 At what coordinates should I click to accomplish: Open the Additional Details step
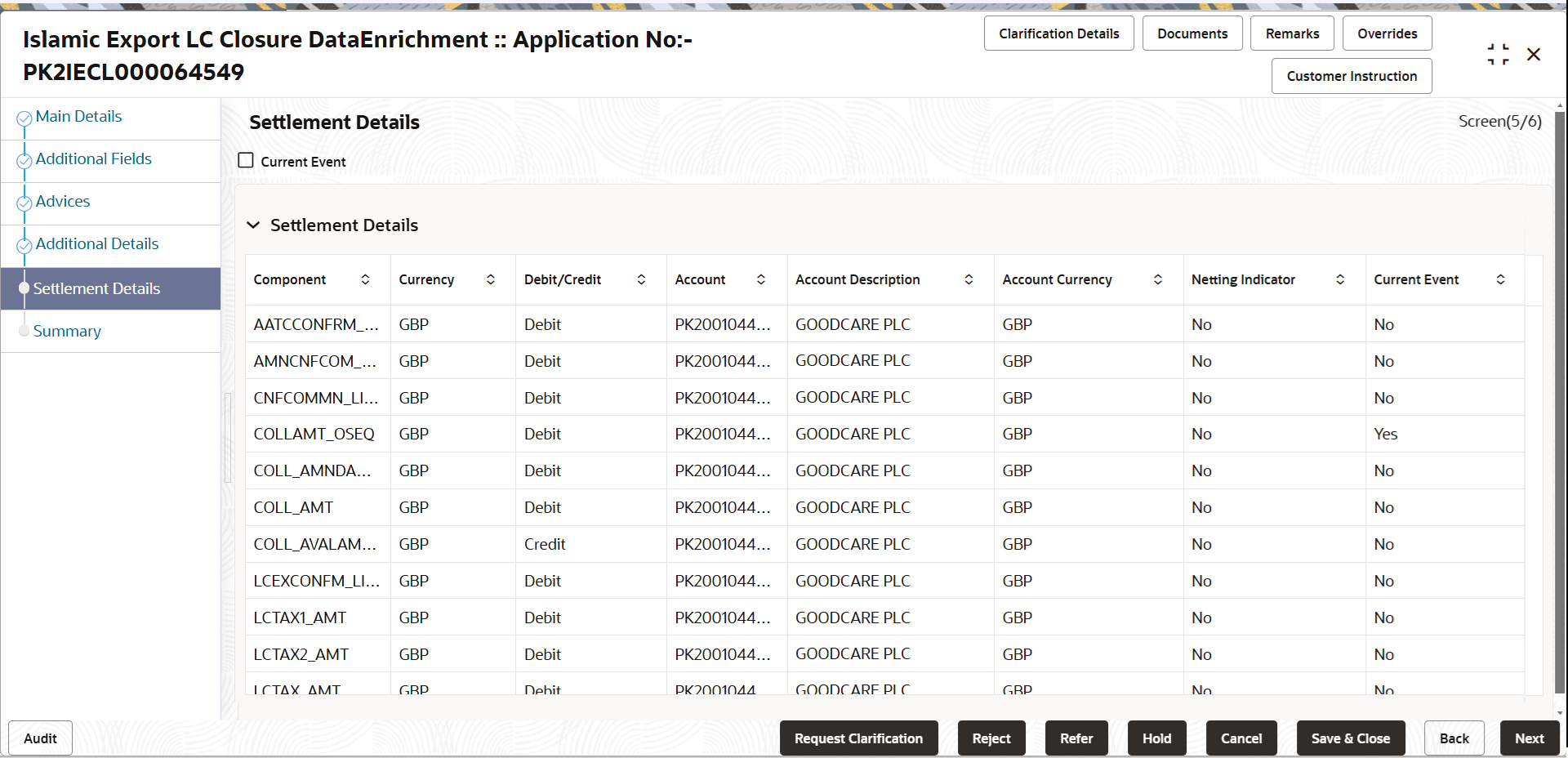(x=97, y=244)
